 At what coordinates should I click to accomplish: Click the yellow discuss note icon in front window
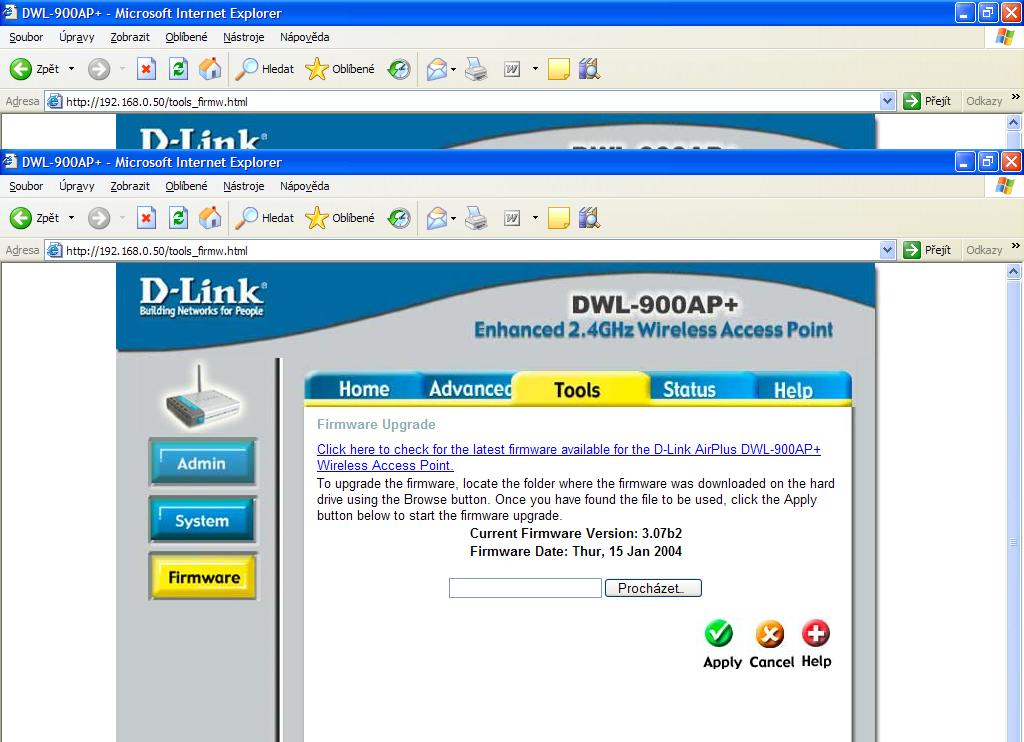[x=558, y=218]
